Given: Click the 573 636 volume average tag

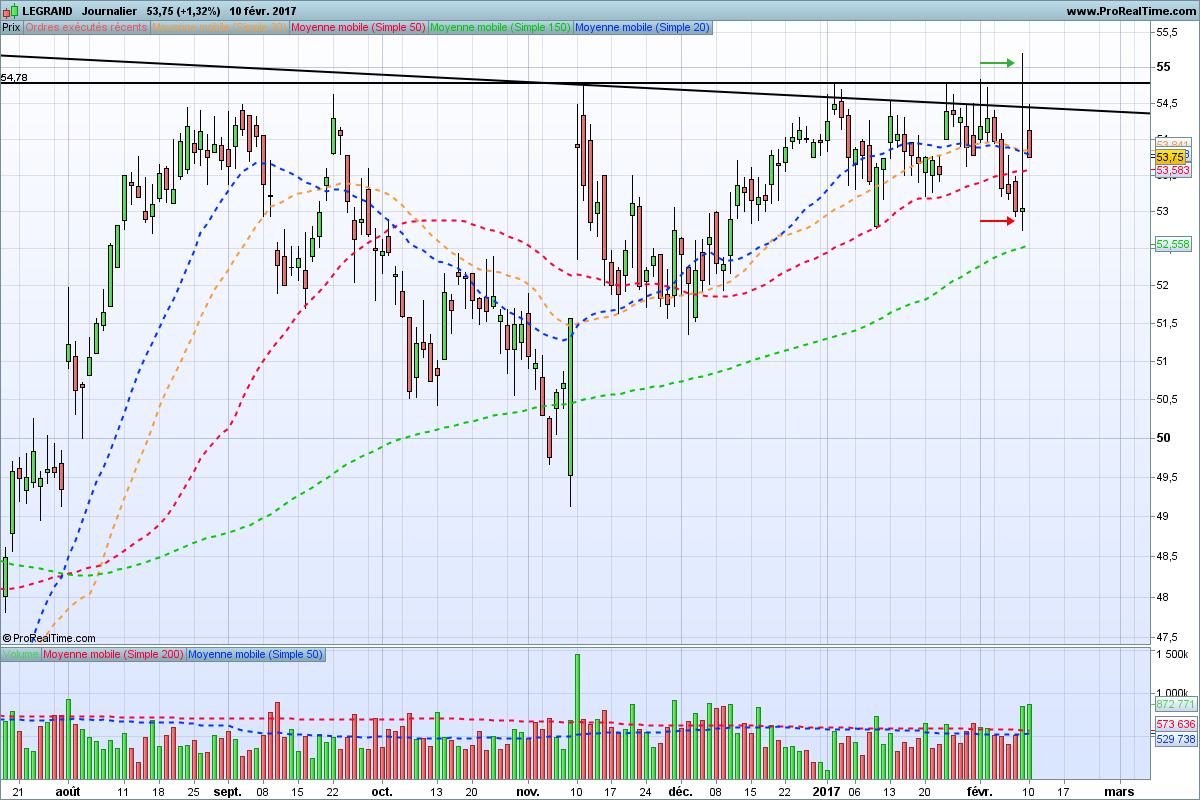Looking at the screenshot, I should pos(1175,724).
